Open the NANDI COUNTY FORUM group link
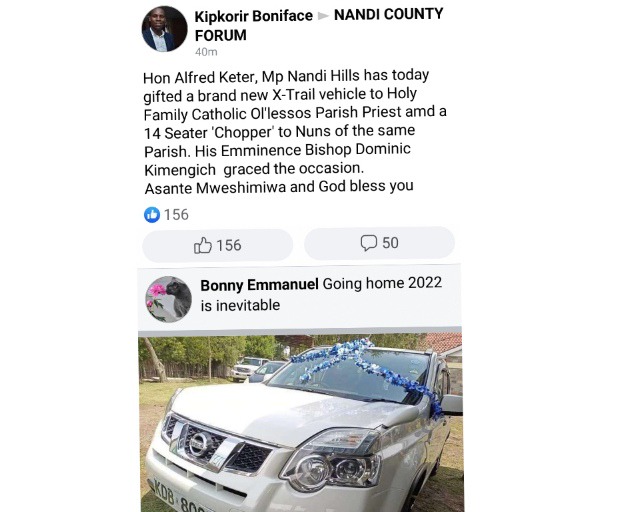 [x=319, y=25]
